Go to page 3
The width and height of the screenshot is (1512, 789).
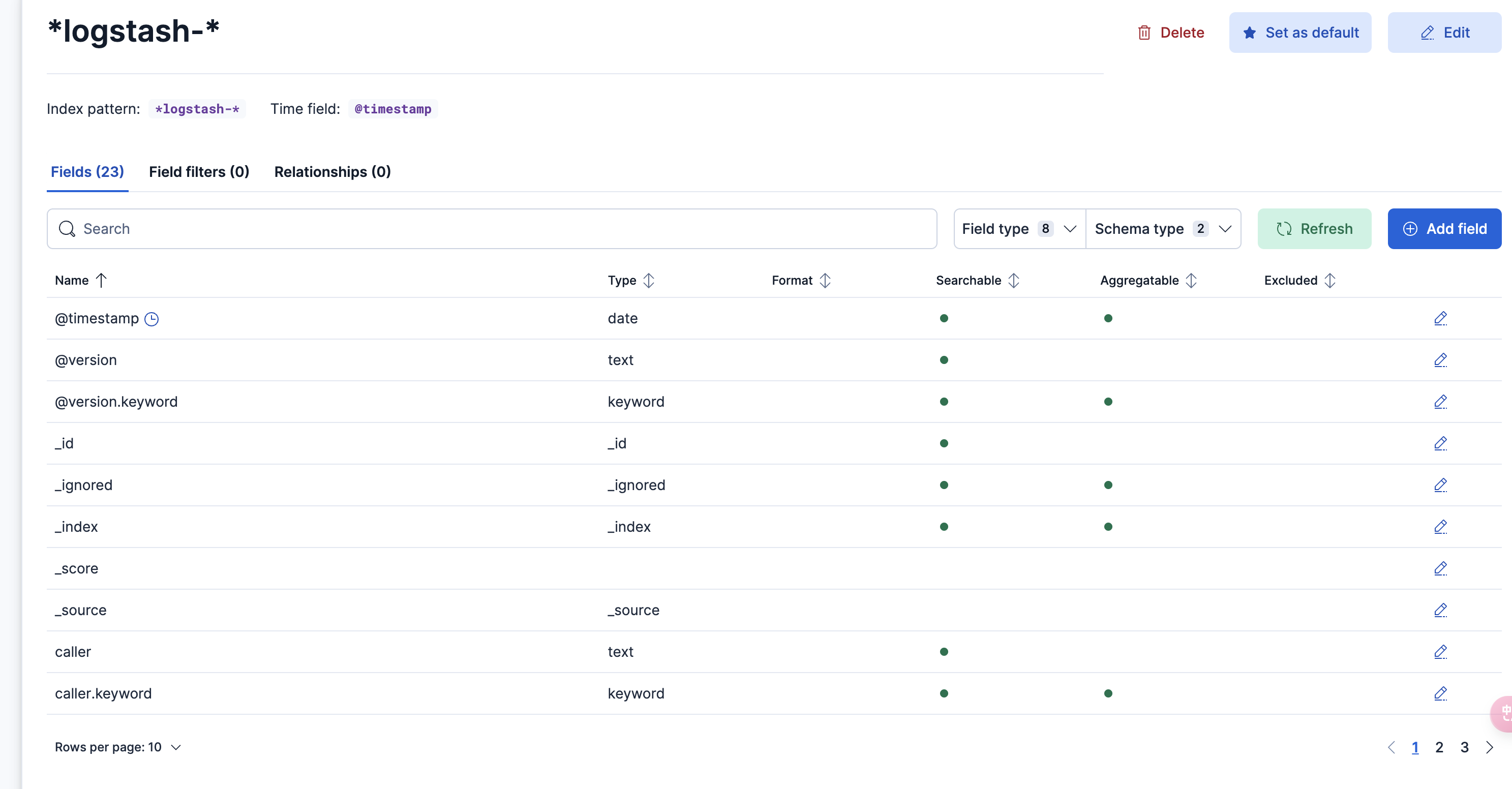click(x=1464, y=747)
